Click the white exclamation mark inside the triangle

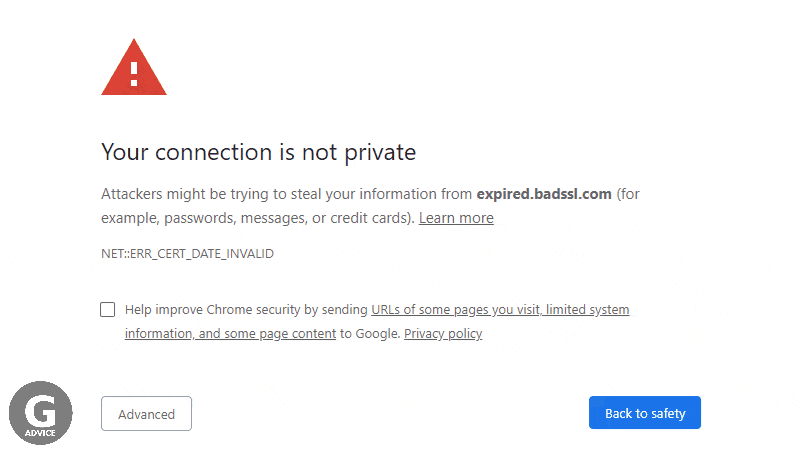[134, 73]
